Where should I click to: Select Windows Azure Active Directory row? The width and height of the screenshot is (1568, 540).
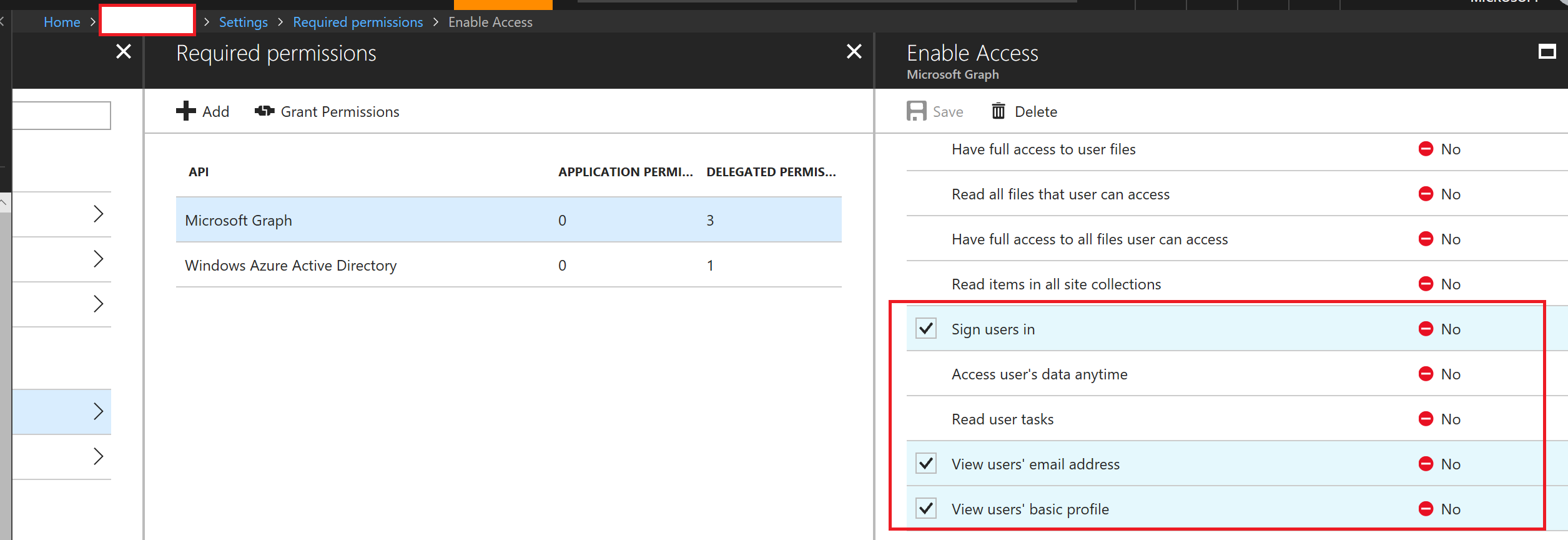coord(509,265)
